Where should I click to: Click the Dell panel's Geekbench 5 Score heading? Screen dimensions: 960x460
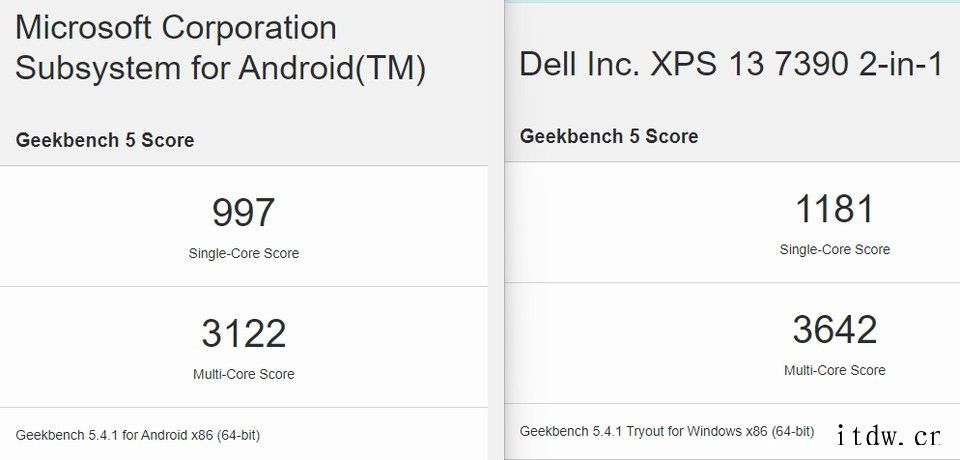tap(609, 136)
